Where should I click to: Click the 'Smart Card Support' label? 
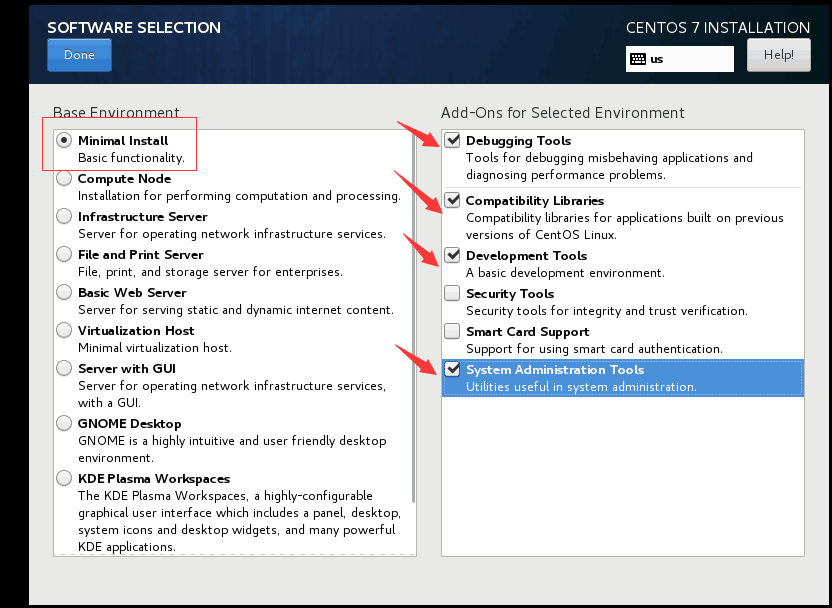coord(527,332)
